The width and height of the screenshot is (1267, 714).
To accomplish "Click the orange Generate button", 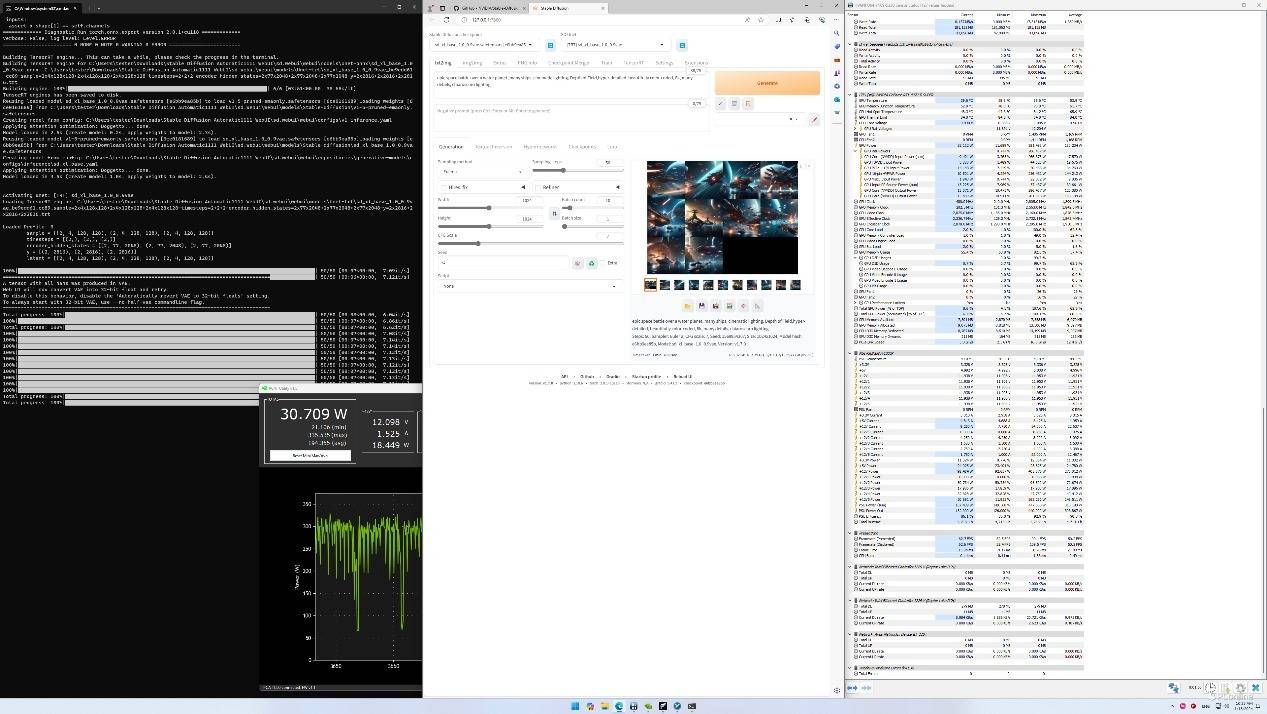I will pyautogui.click(x=767, y=83).
